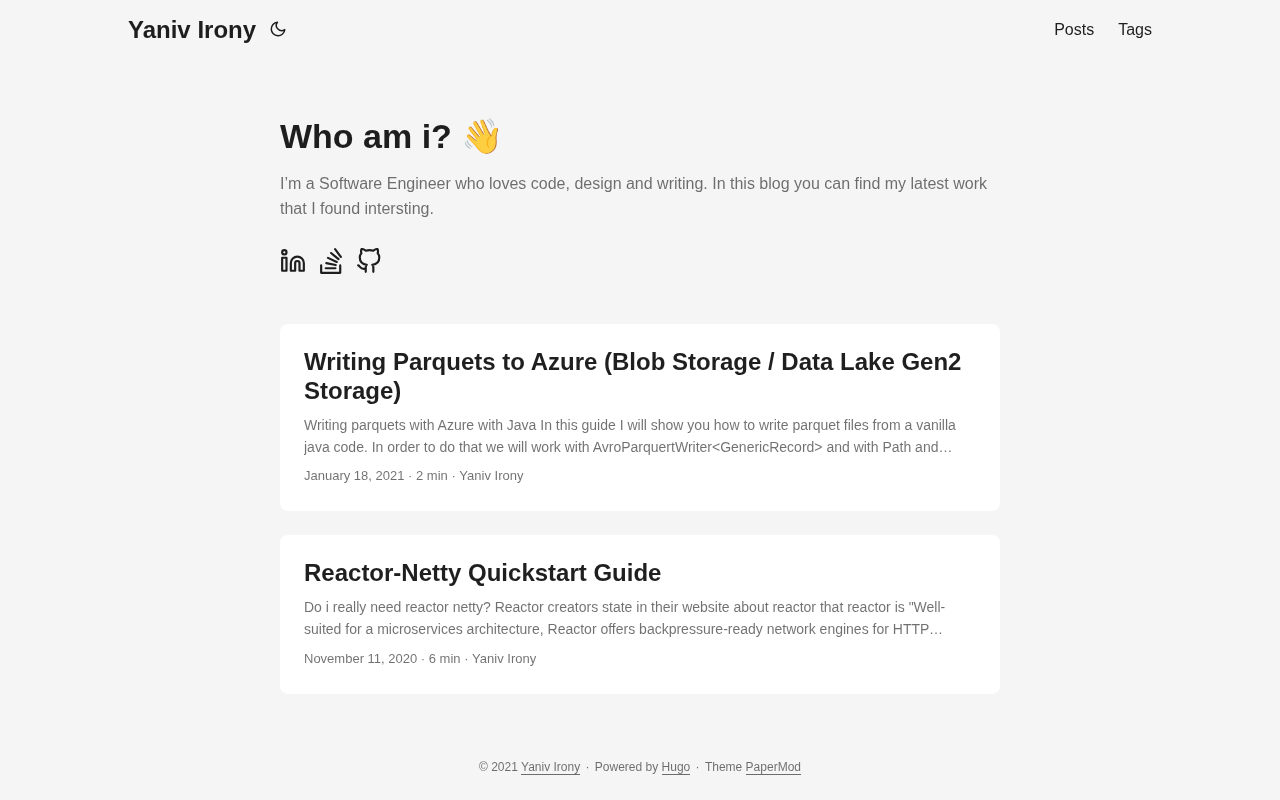Click the January 18, 2021 post date
Screen dimensions: 1280x800
tap(354, 476)
